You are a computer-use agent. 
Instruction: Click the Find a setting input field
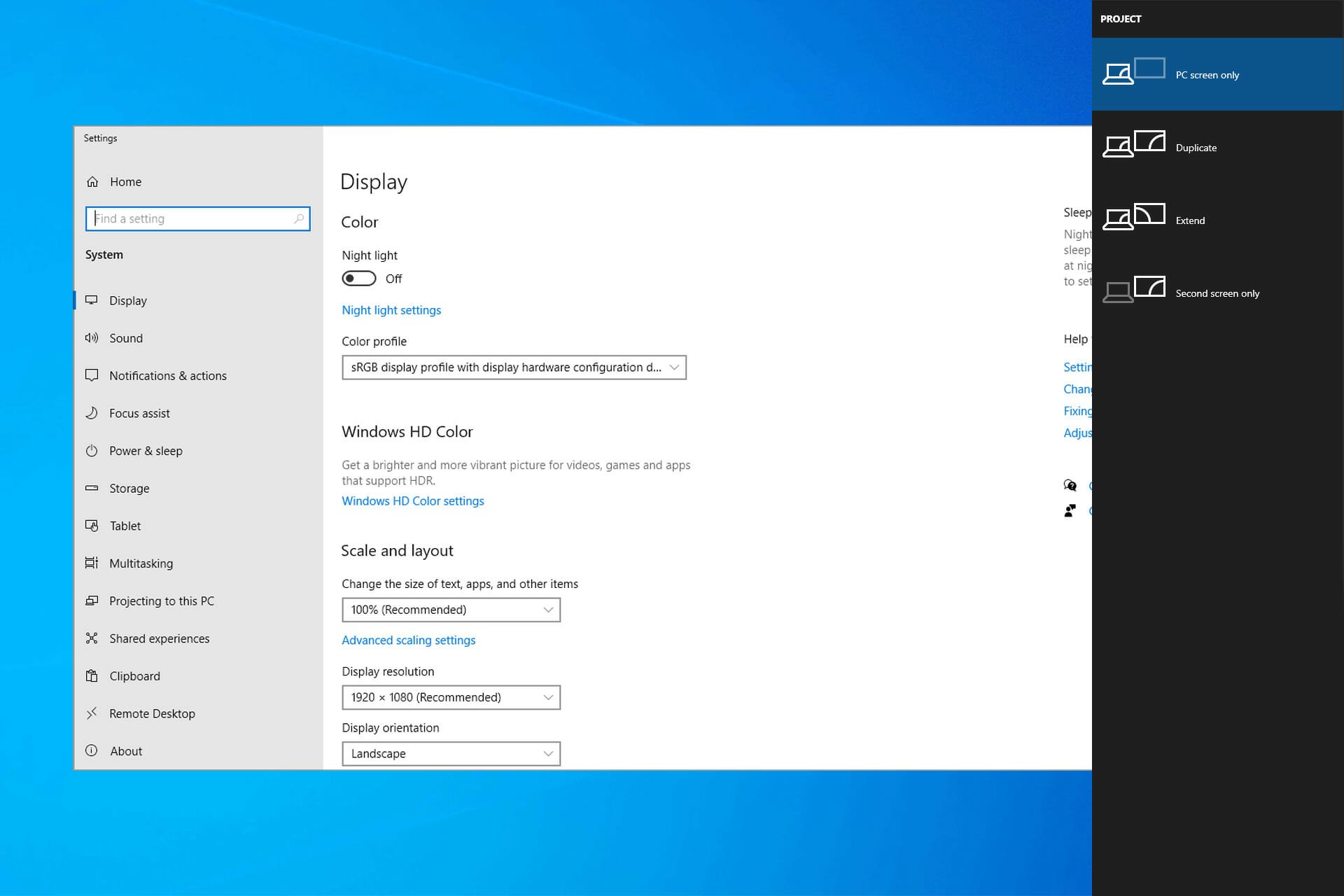[198, 218]
